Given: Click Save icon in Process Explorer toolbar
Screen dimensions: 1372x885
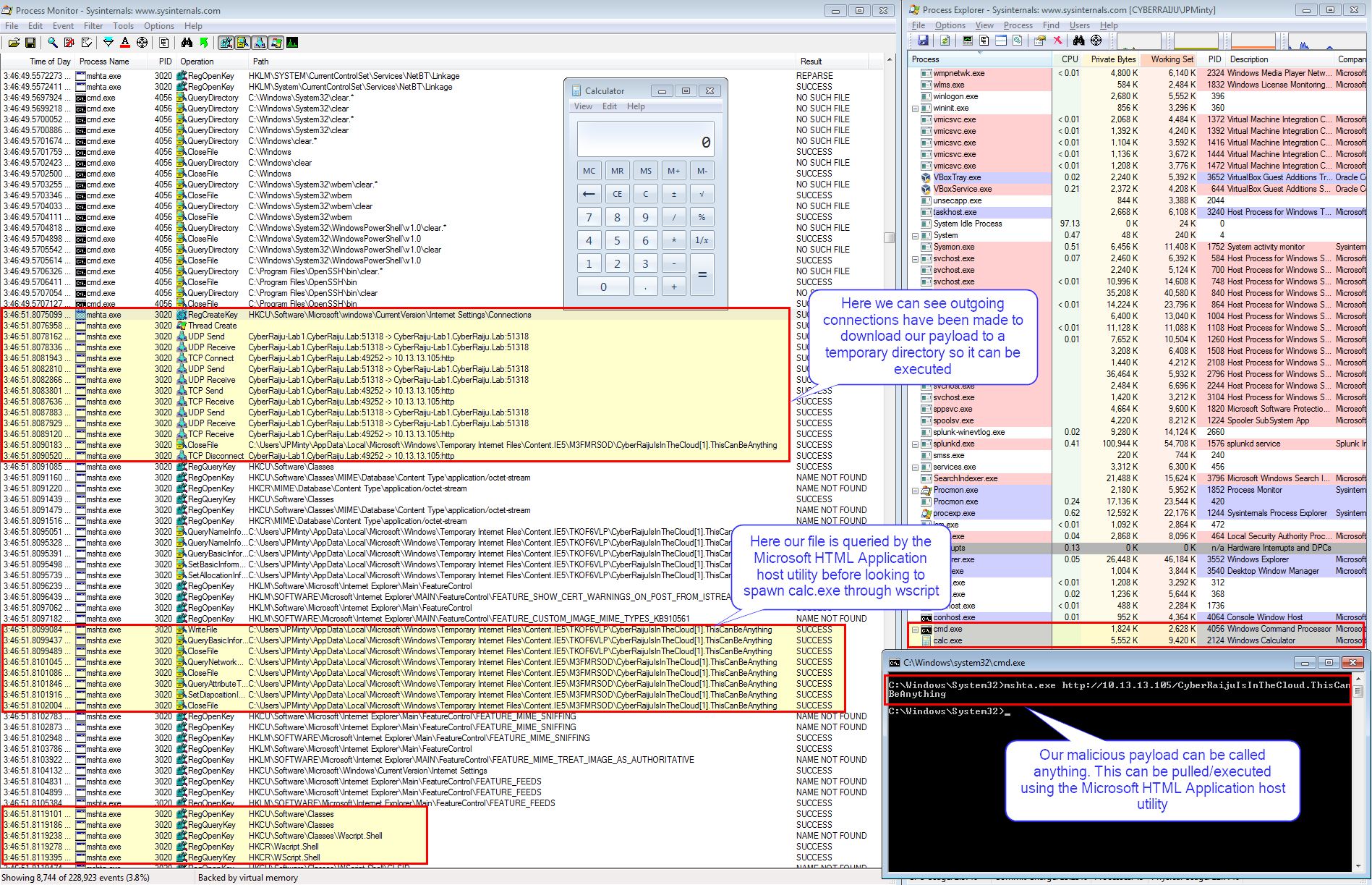Looking at the screenshot, I should (923, 41).
